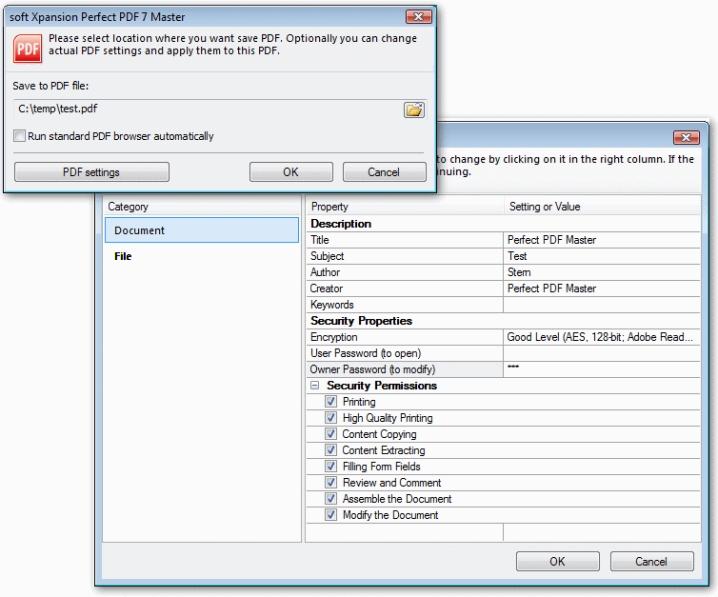Disable Content Copying permission
The image size is (718, 597).
(x=330, y=434)
